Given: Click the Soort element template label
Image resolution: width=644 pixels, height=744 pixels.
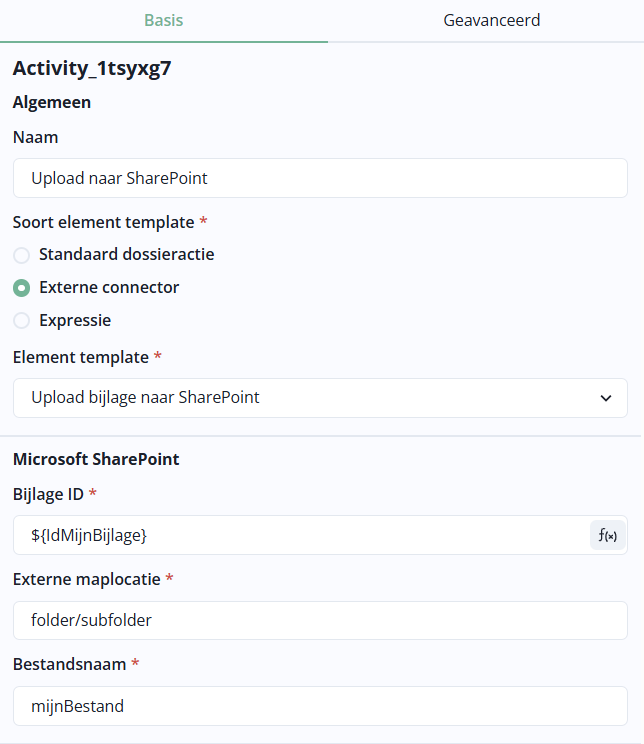Looking at the screenshot, I should point(103,222).
